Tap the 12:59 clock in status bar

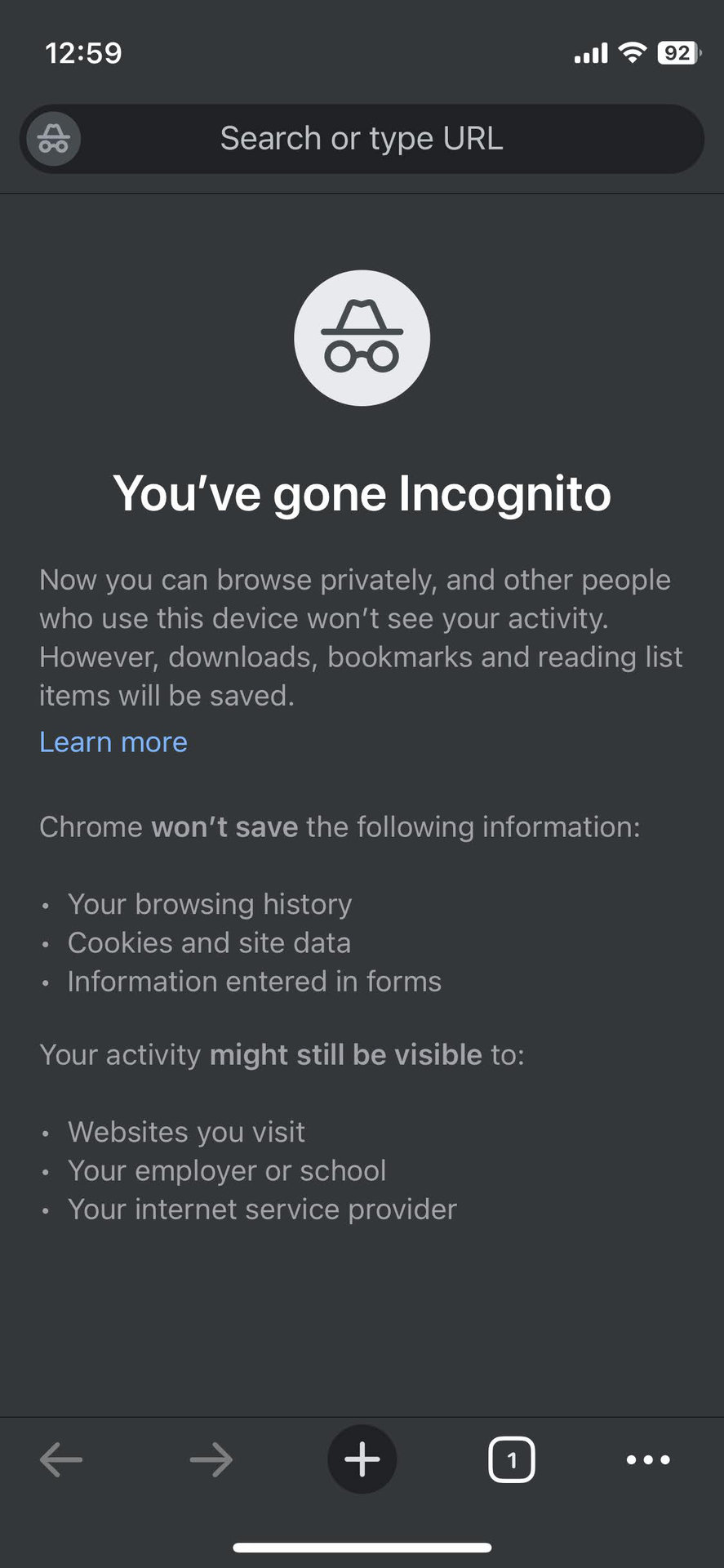tap(83, 53)
